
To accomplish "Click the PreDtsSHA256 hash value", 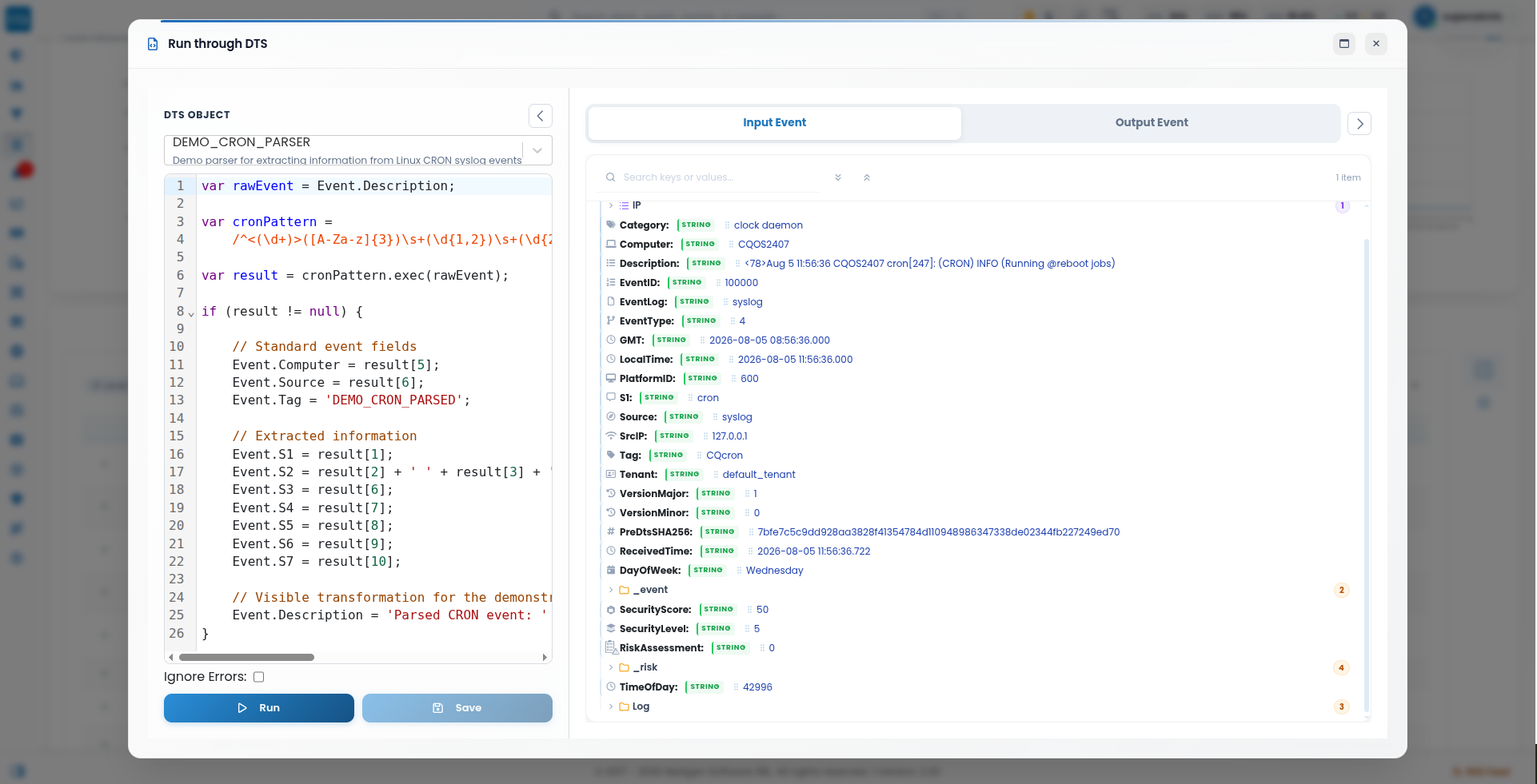I will point(938,532).
